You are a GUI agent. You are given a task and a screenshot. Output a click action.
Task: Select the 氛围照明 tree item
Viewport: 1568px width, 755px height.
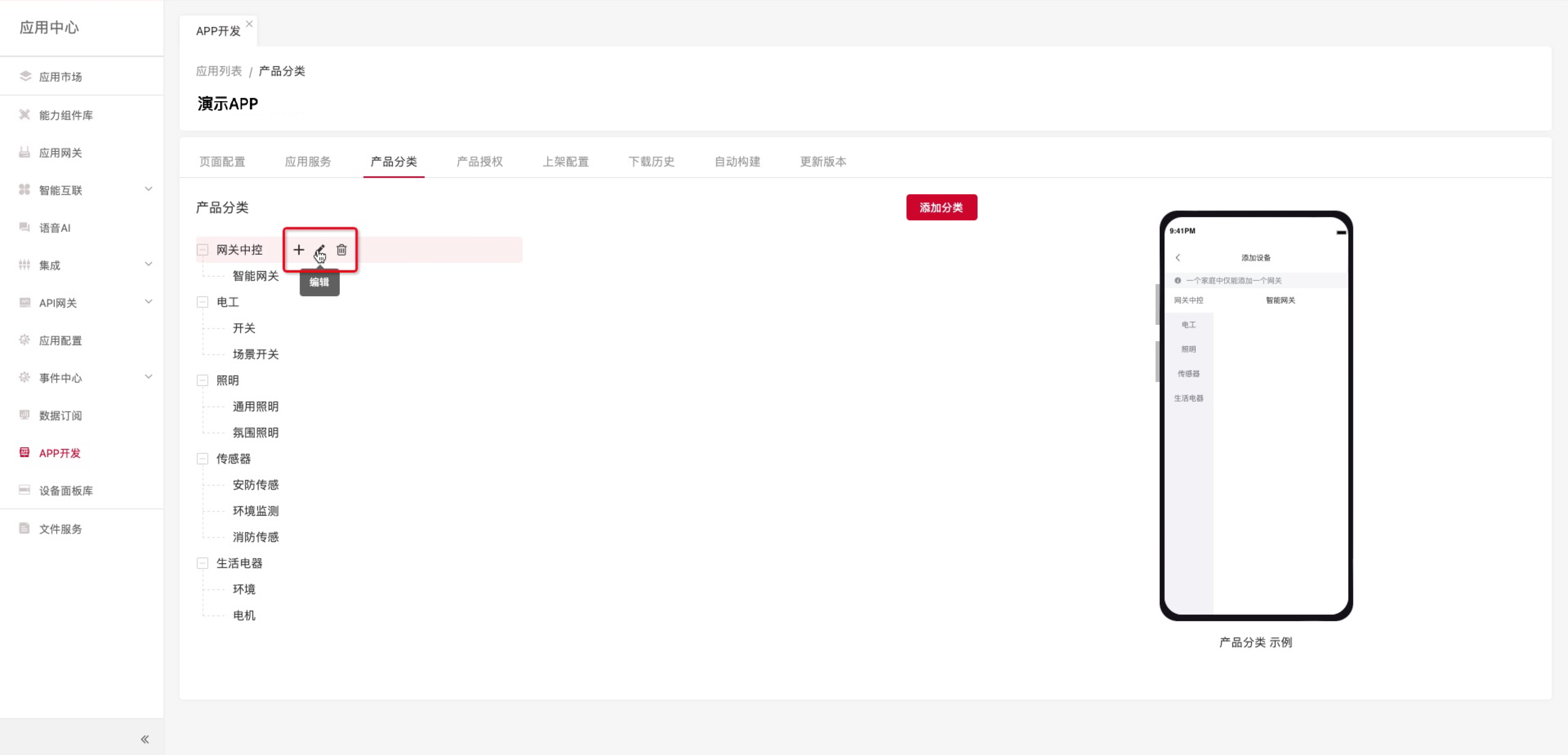pyautogui.click(x=256, y=433)
